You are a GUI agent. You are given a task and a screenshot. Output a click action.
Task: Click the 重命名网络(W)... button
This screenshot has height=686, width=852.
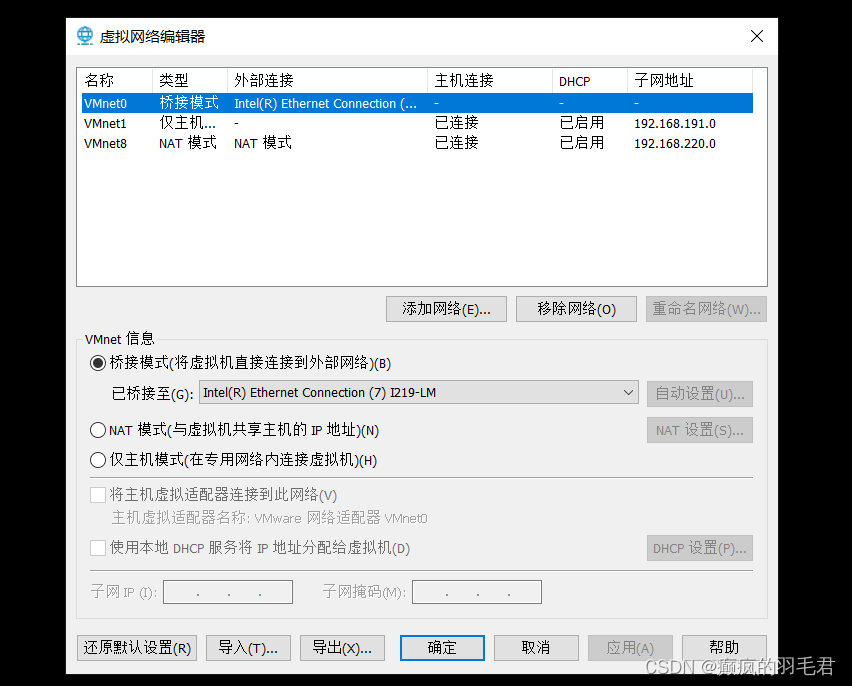706,309
